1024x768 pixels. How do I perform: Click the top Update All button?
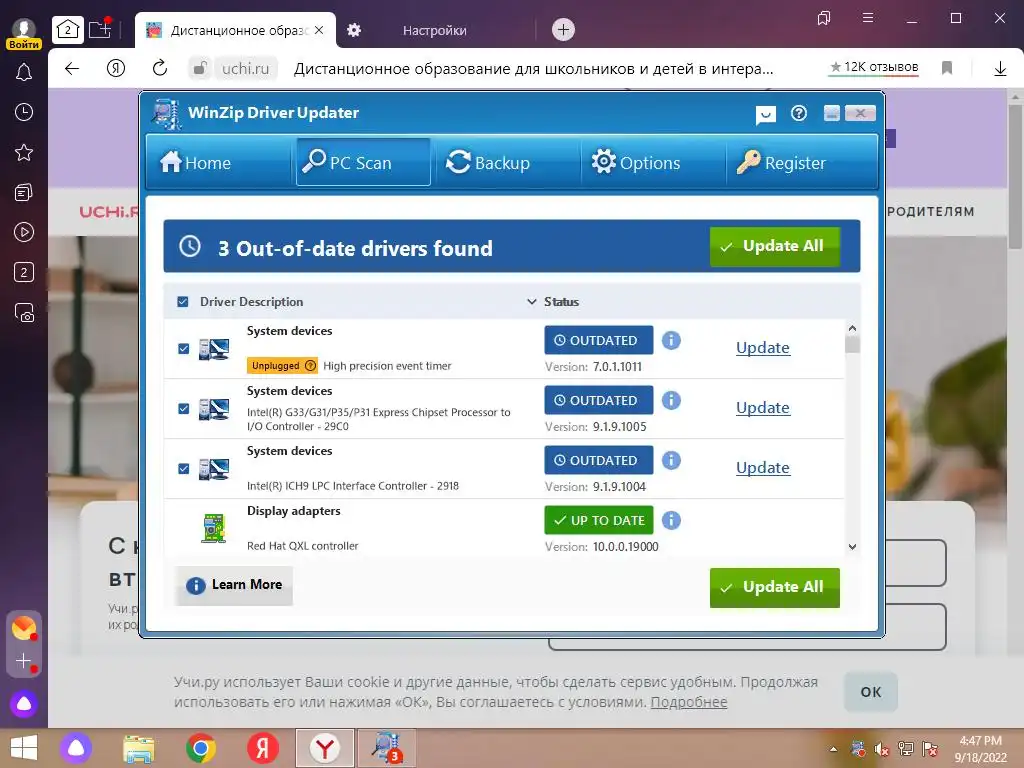[x=775, y=246]
